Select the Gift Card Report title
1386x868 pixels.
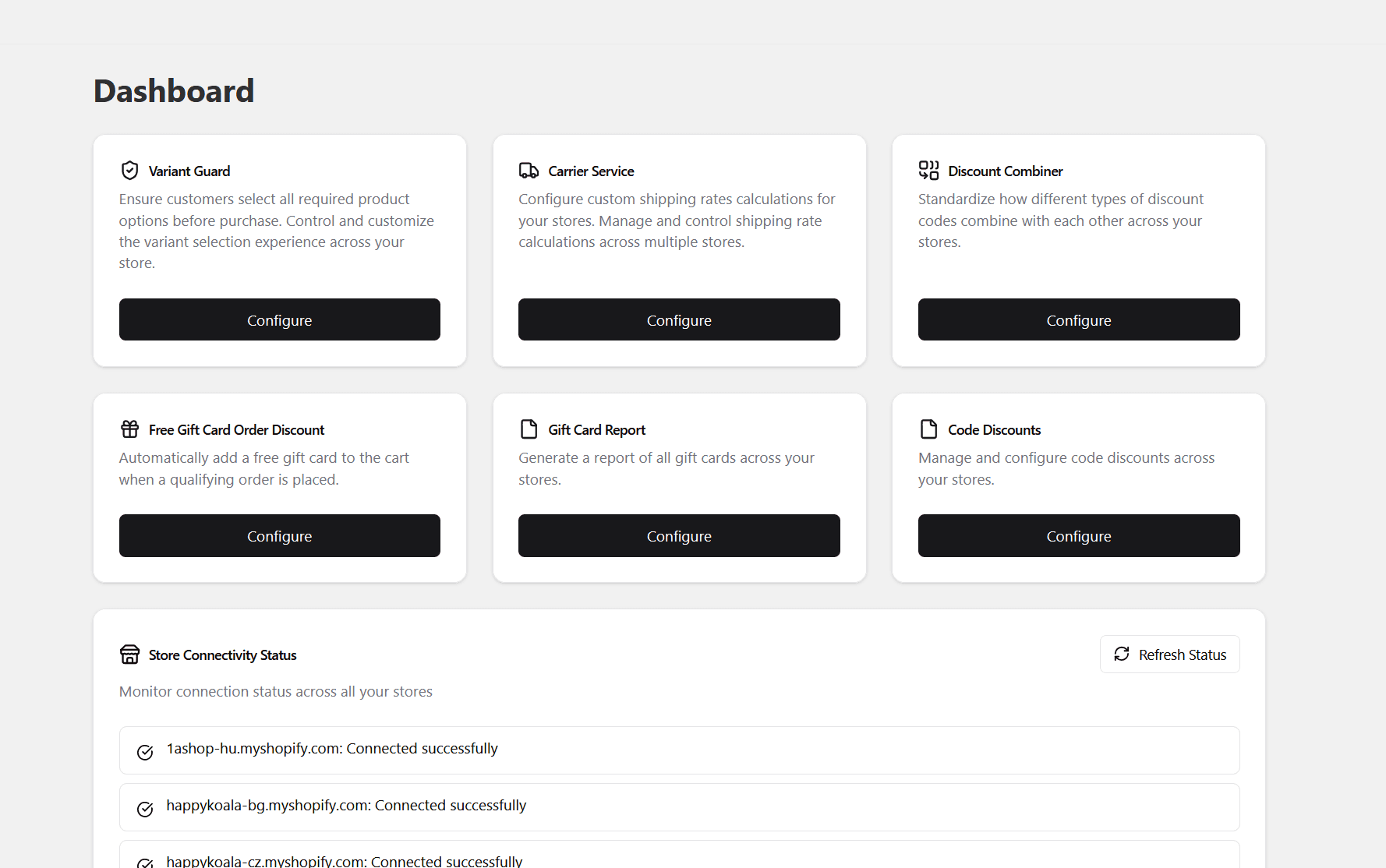597,430
